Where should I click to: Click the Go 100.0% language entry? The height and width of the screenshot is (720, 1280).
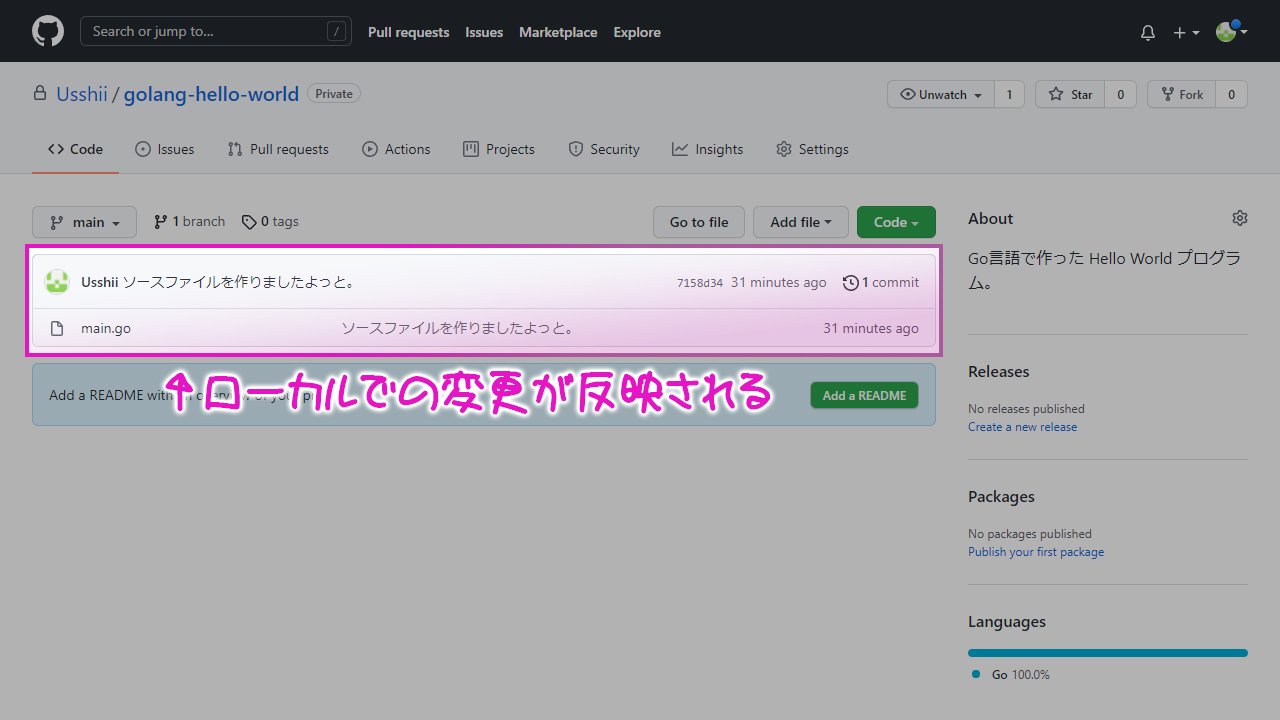point(1011,675)
